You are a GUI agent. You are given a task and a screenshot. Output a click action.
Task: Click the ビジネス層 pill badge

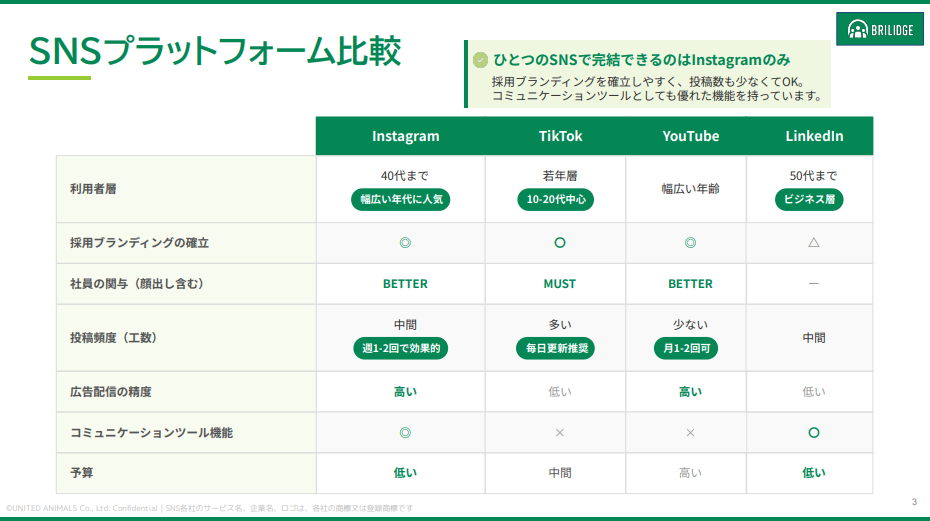(x=809, y=199)
